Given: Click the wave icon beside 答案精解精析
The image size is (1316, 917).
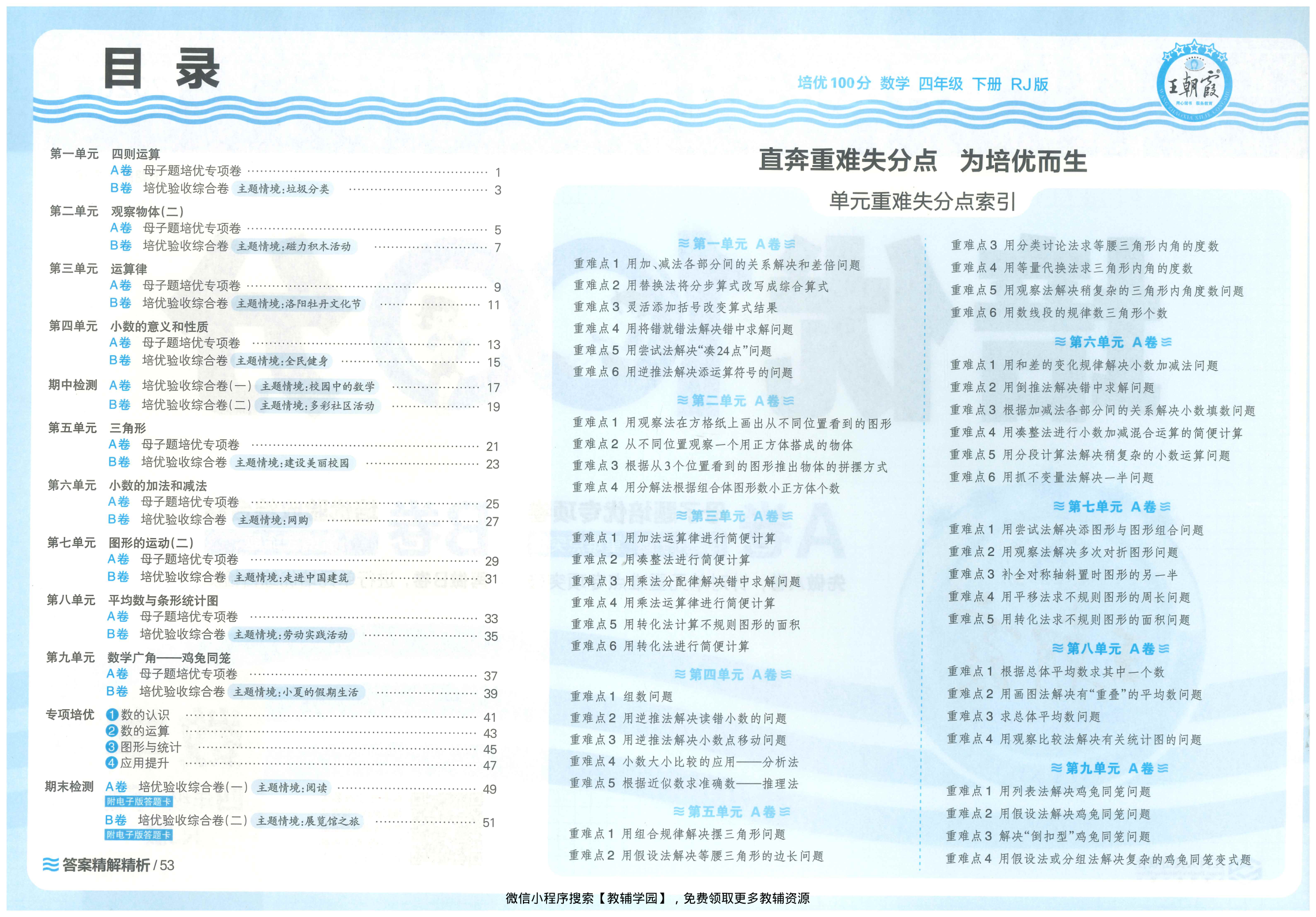Looking at the screenshot, I should (x=51, y=864).
